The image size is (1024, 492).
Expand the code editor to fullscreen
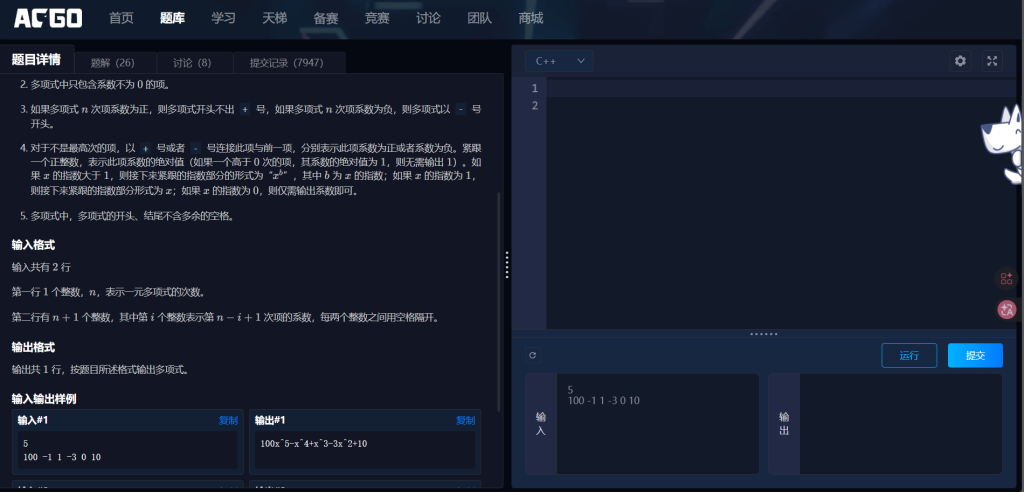tap(992, 61)
